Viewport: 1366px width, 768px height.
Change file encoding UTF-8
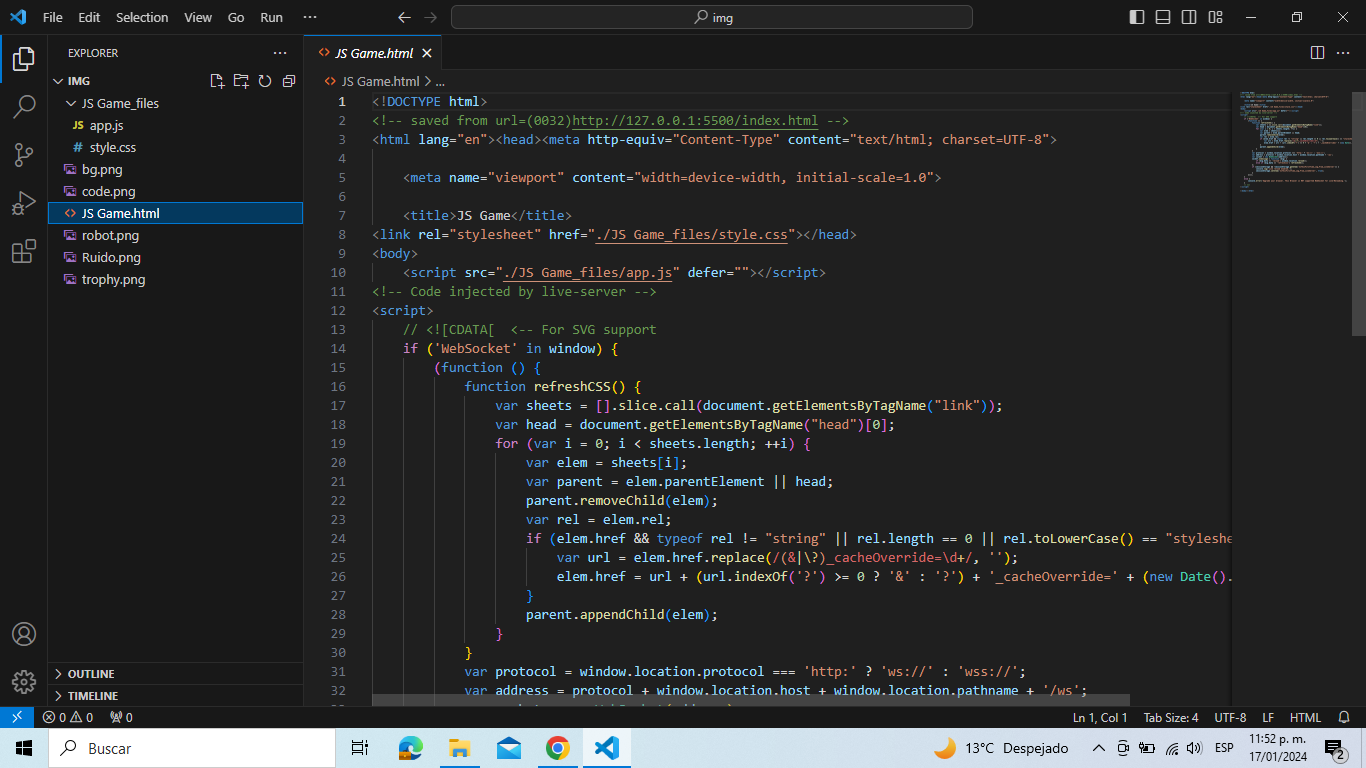click(x=1230, y=717)
